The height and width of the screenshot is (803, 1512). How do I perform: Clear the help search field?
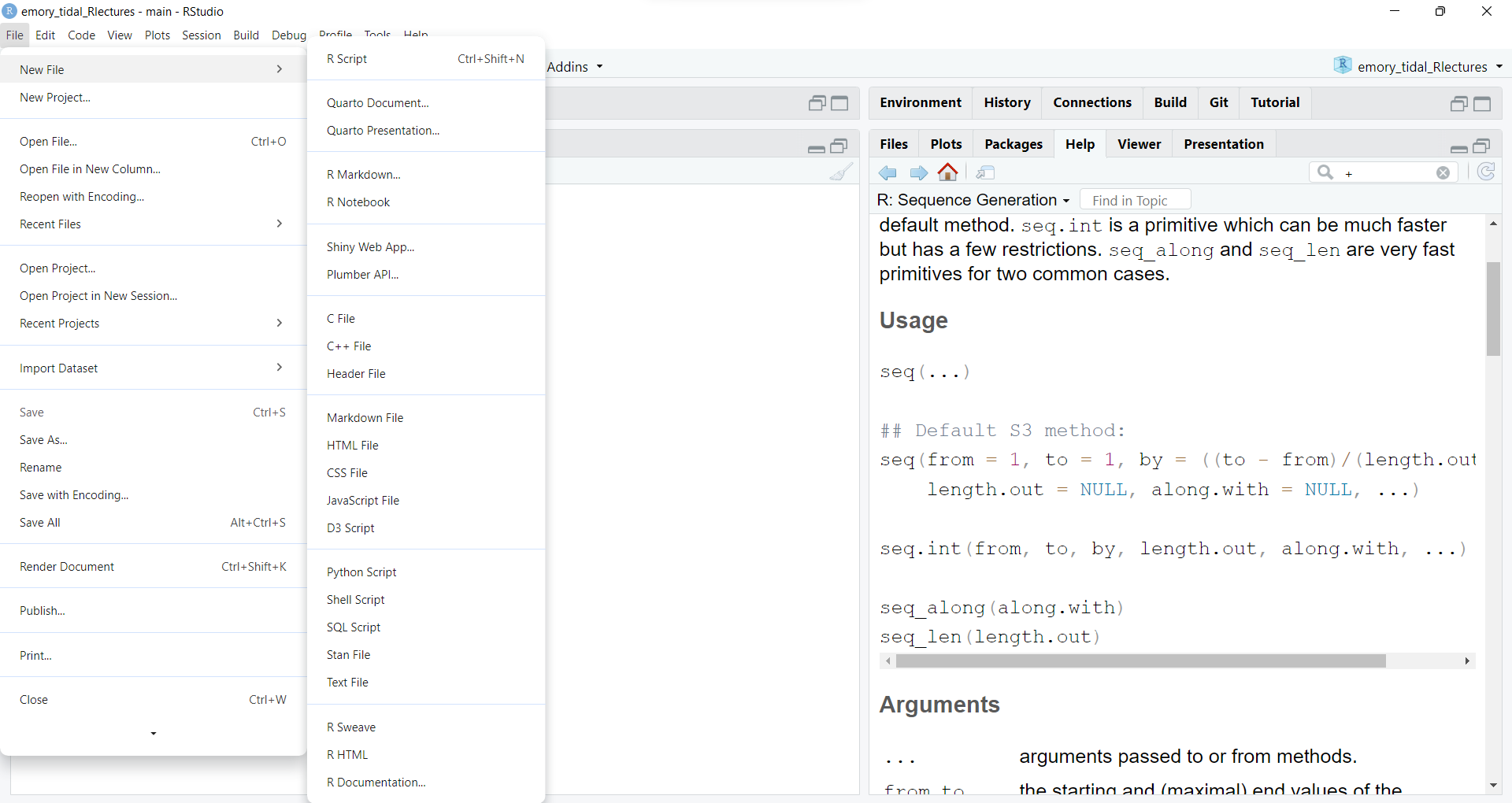(1443, 173)
